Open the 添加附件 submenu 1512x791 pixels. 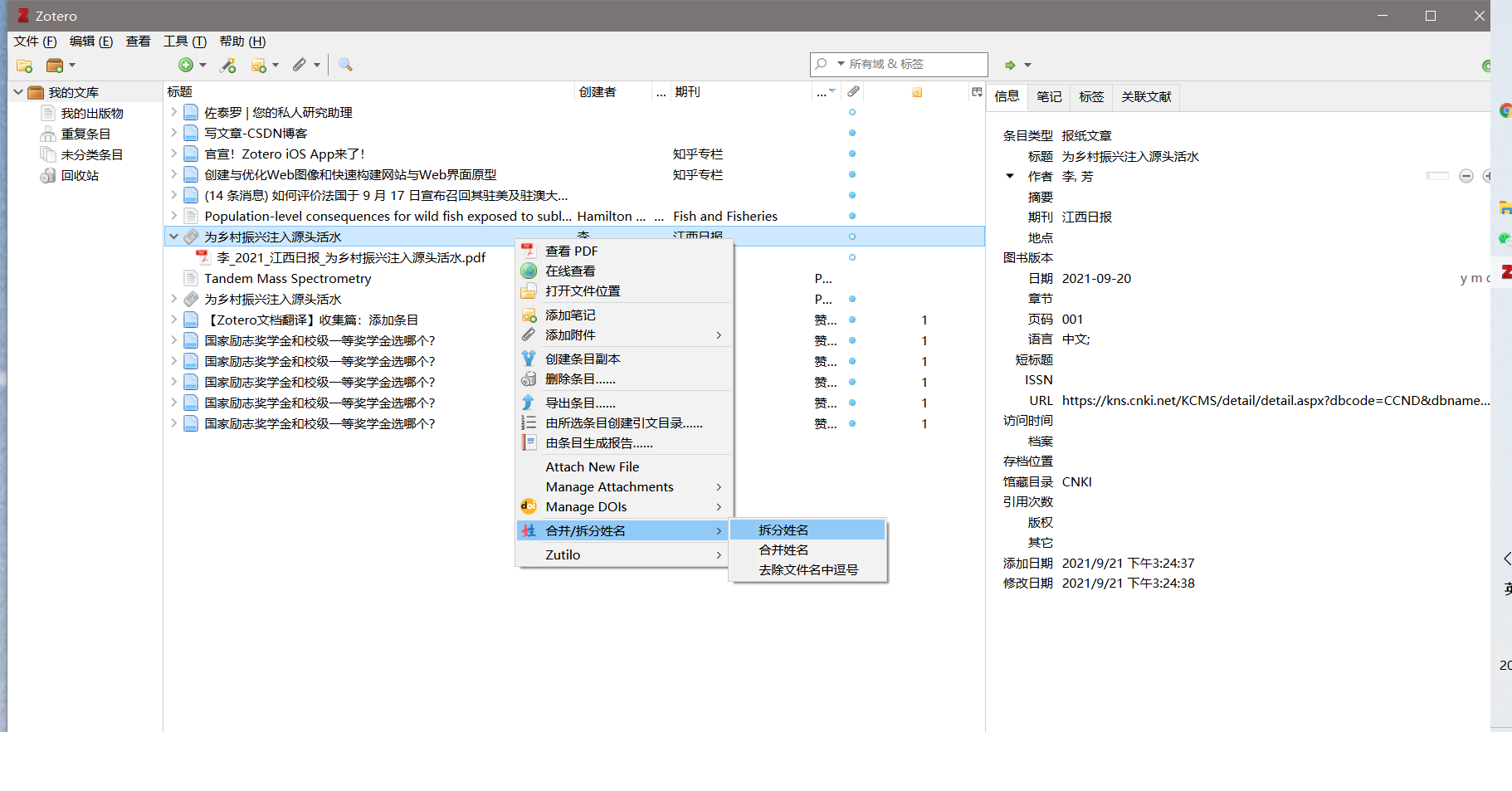(624, 334)
